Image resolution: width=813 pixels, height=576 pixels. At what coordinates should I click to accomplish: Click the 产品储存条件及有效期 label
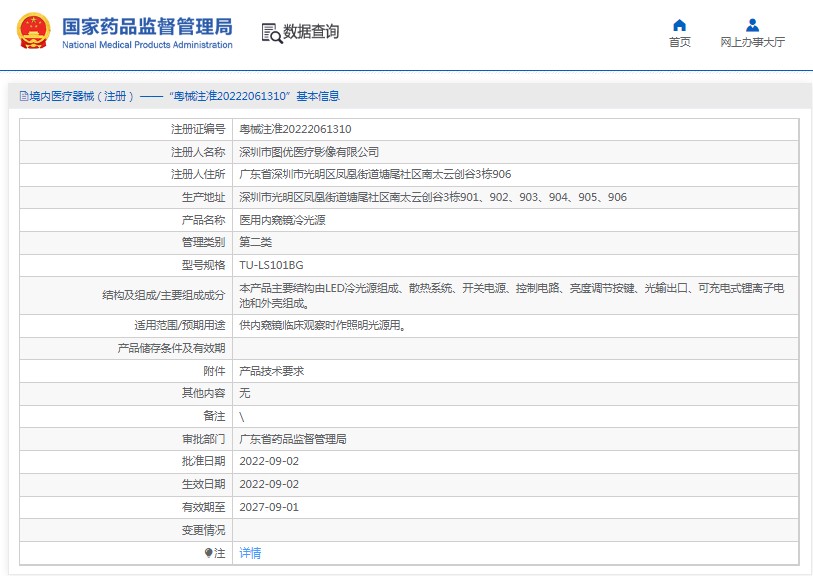tap(171, 348)
